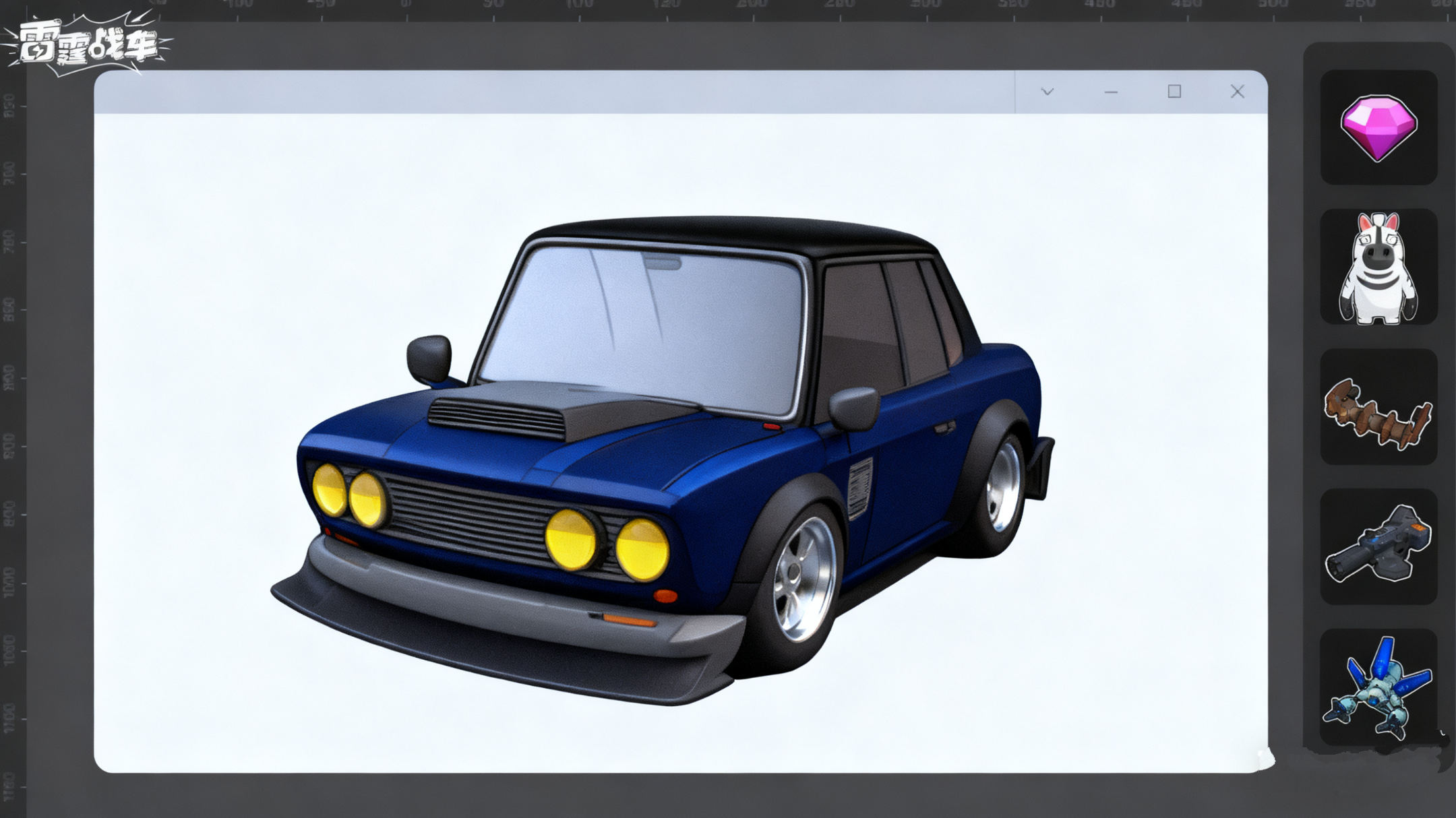Click the vertical ruler on the left

(12, 418)
